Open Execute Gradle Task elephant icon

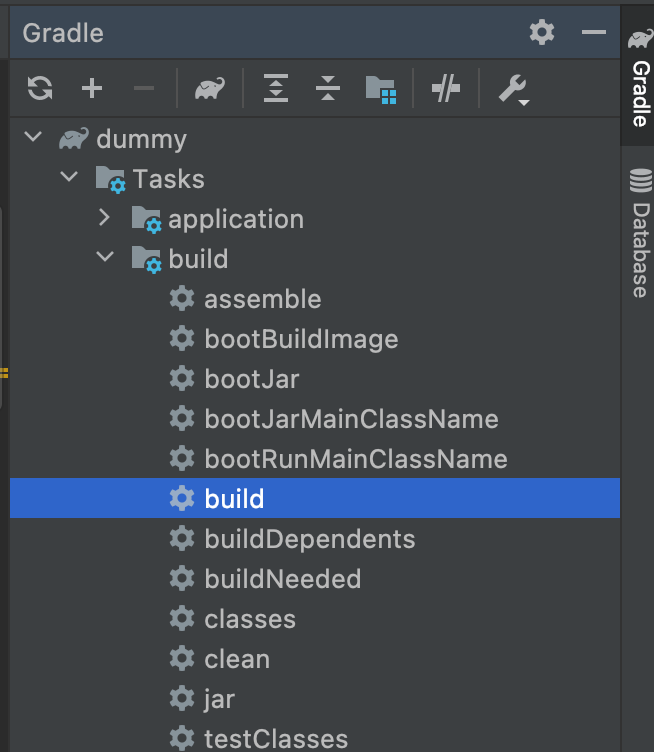(x=210, y=88)
